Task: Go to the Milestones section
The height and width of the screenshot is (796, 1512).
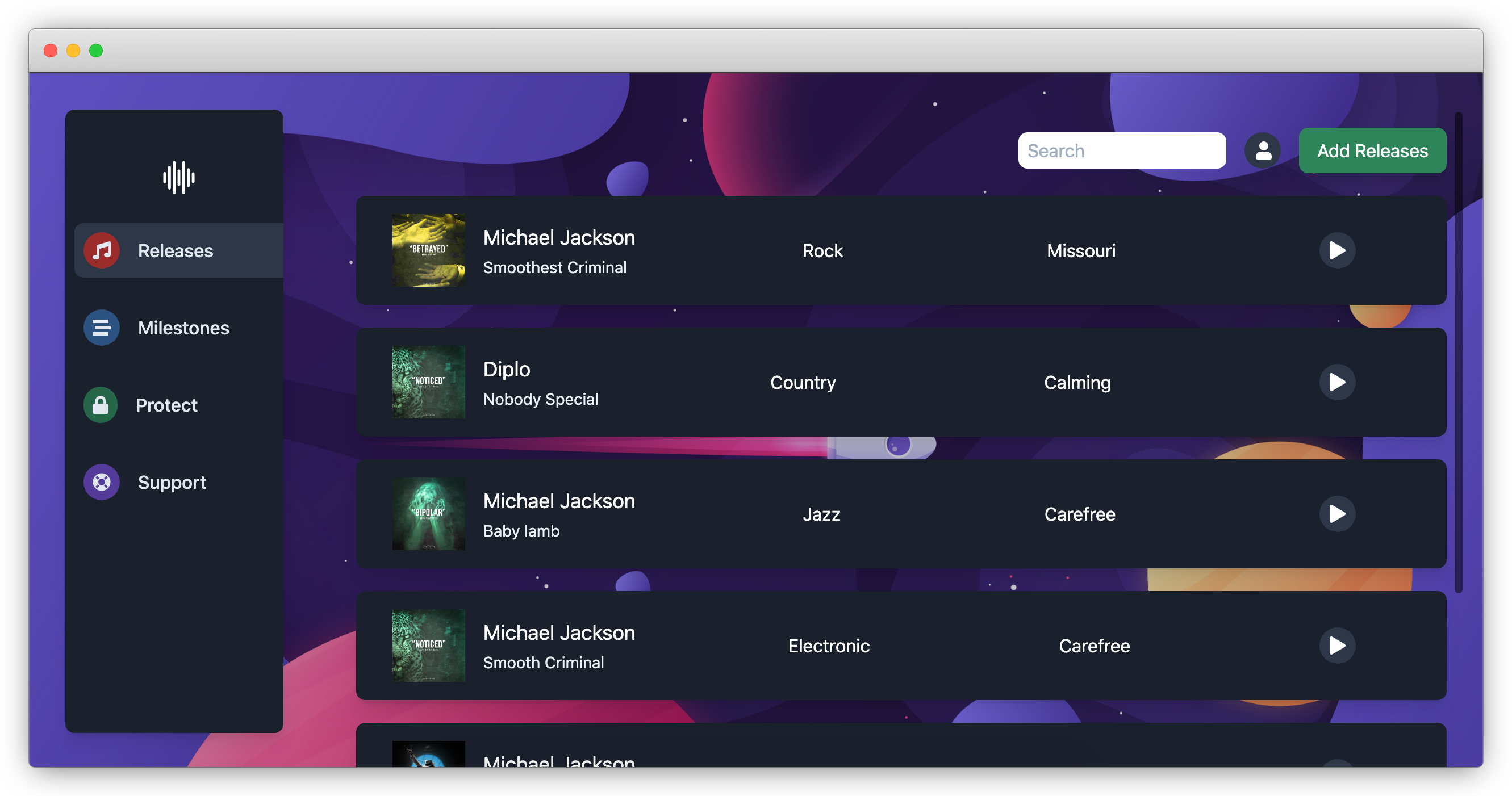Action: (x=179, y=328)
